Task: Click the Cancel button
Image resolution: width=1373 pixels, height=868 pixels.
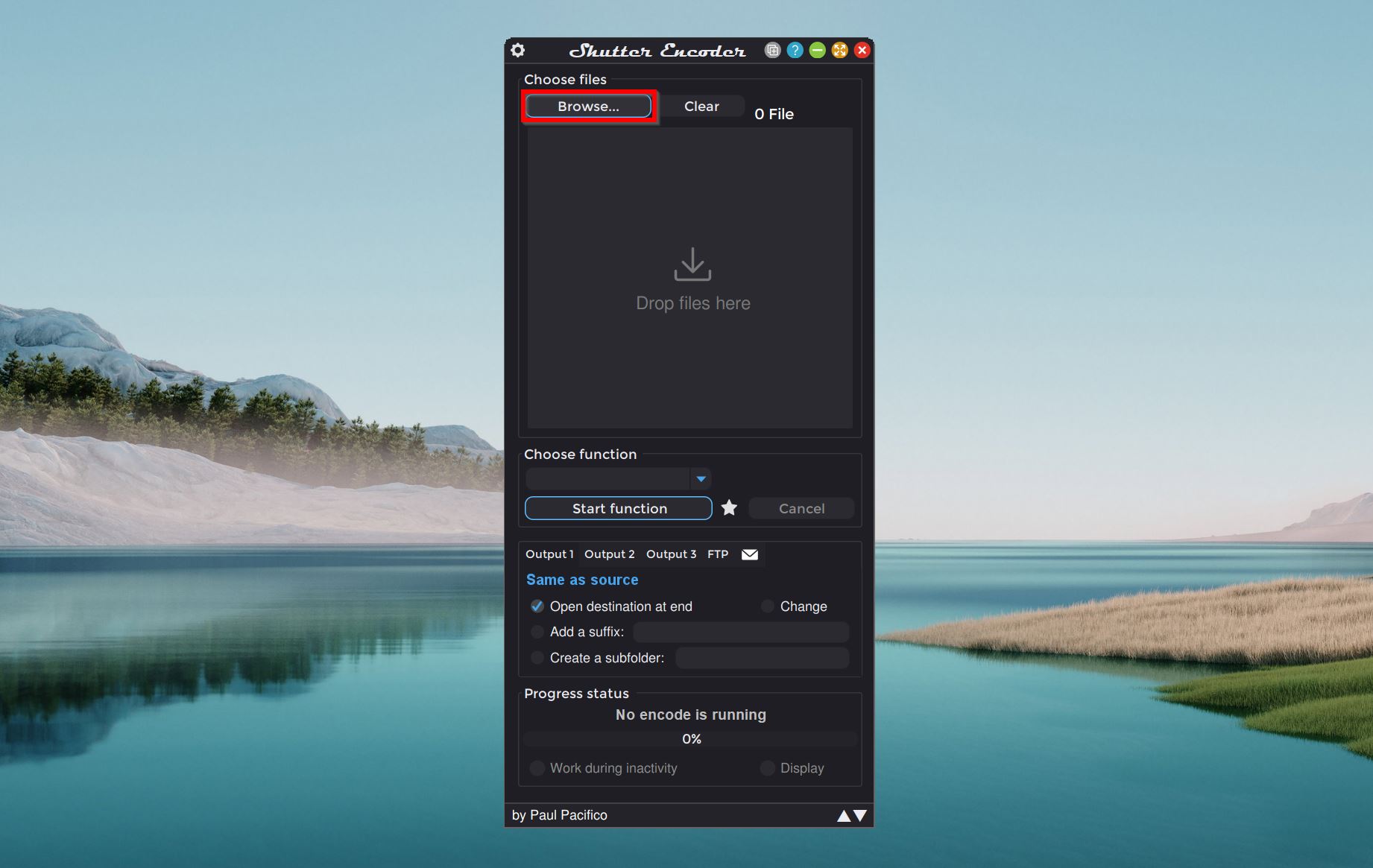Action: point(801,508)
